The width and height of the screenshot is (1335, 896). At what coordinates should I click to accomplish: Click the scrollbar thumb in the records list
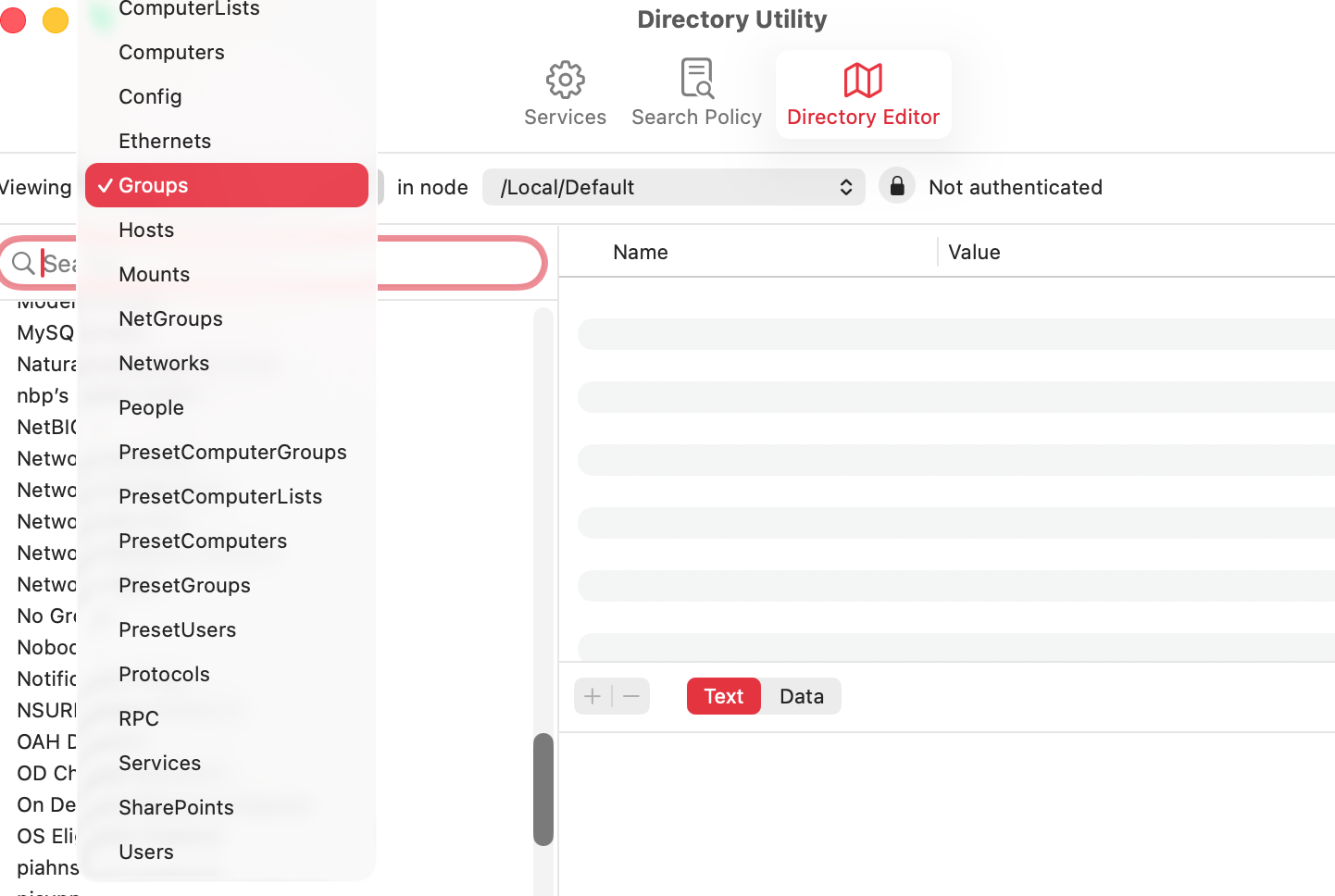543,790
